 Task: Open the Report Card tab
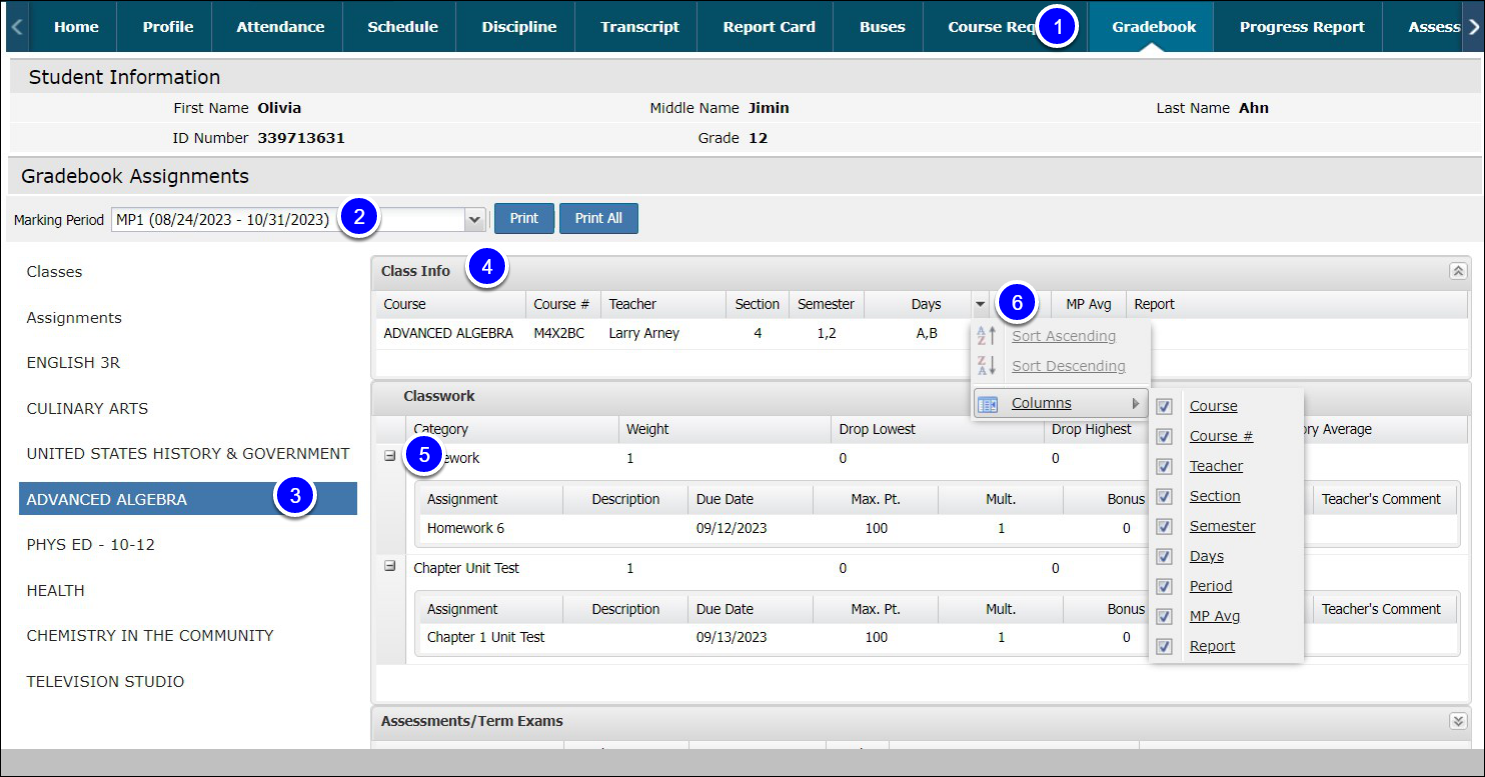pyautogui.click(x=768, y=27)
